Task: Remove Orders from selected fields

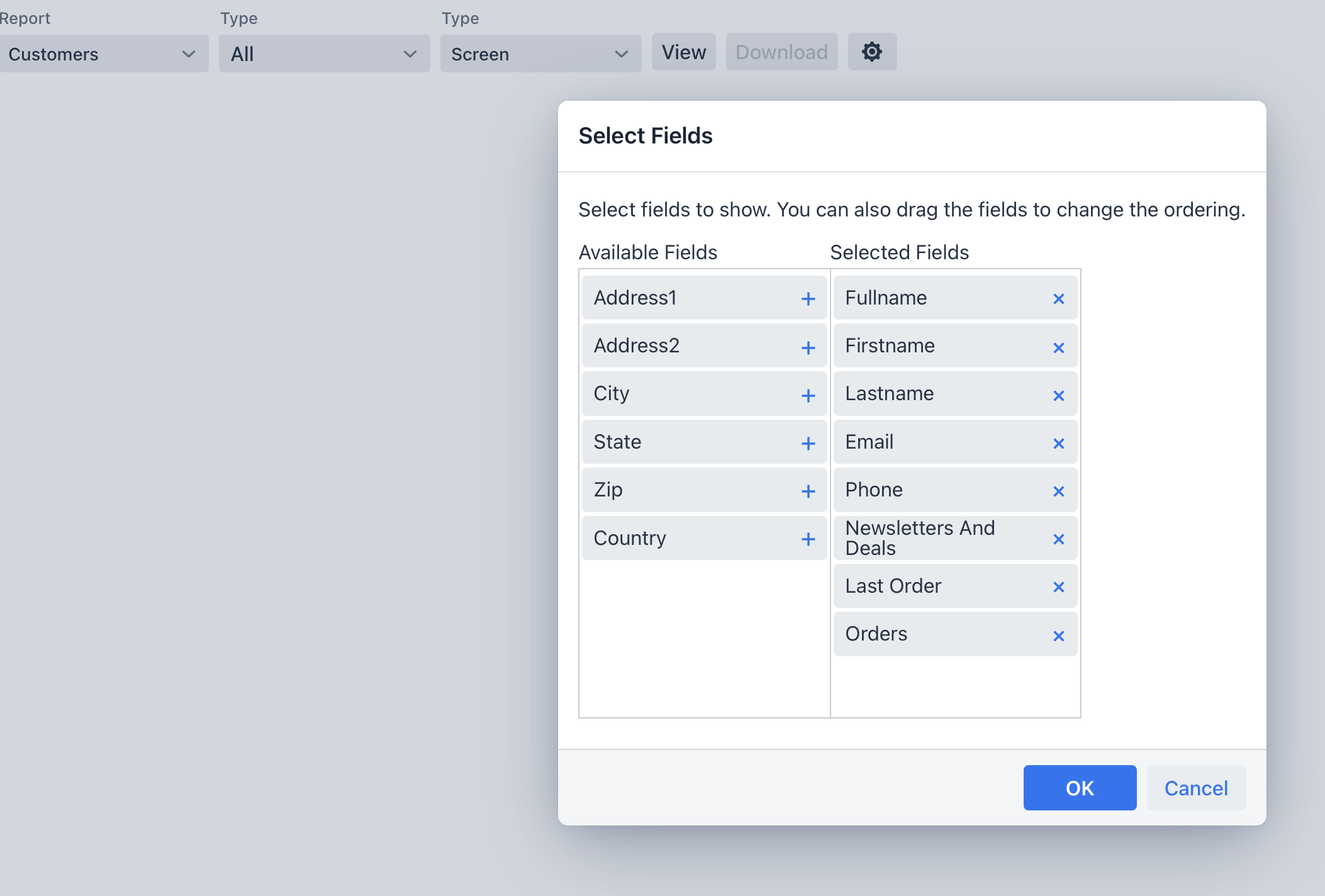Action: [x=1058, y=636]
